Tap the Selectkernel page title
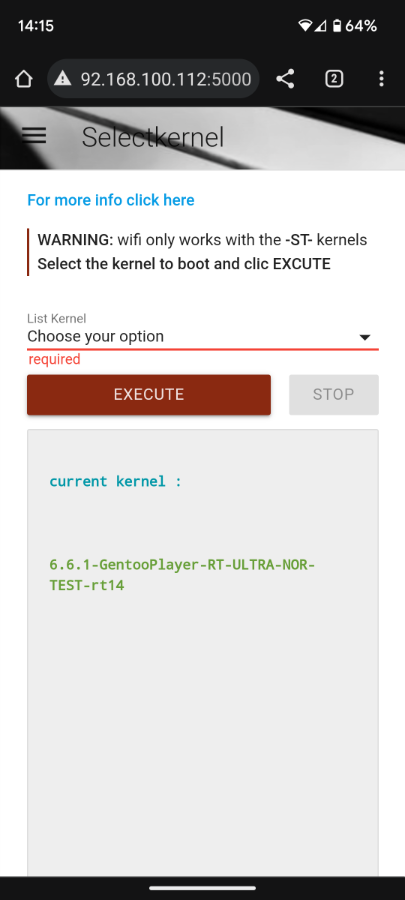This screenshot has height=900, width=405. 153,138
